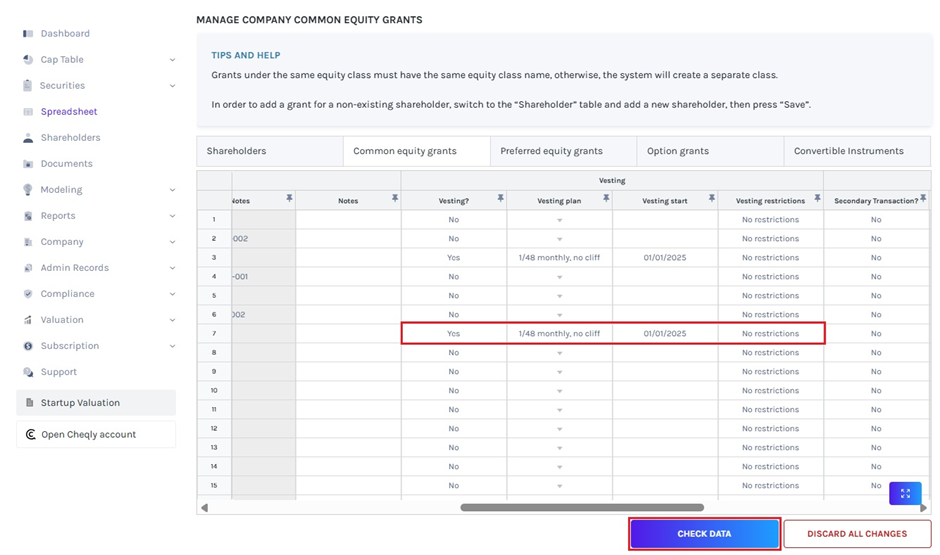Image resolution: width=940 pixels, height=555 pixels.
Task: Open the Option grants tab
Action: pos(678,151)
